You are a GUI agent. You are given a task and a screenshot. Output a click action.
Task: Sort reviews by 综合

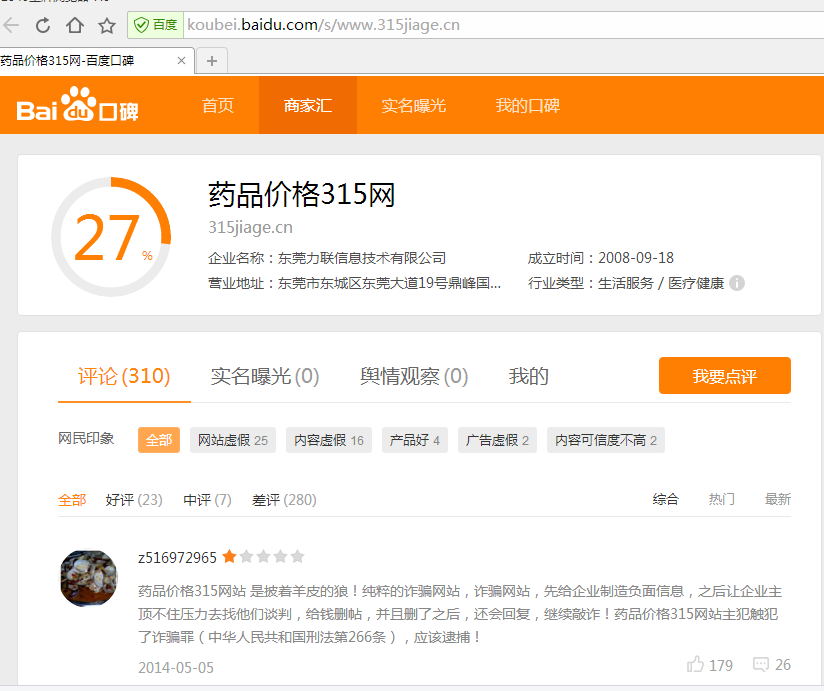pyautogui.click(x=665, y=499)
